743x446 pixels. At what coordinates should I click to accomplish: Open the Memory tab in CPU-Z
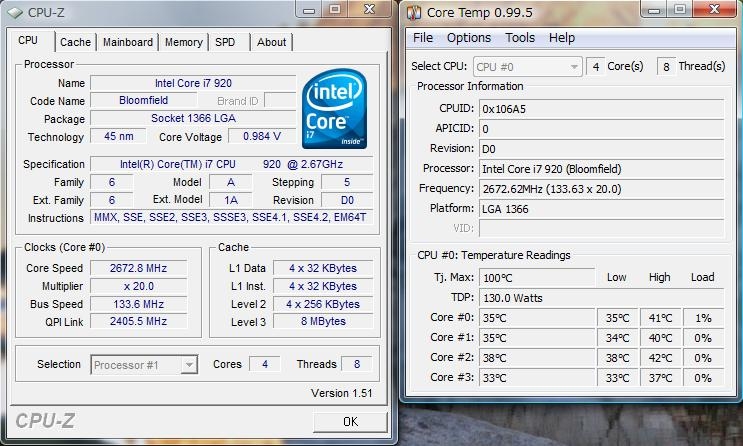(x=184, y=42)
